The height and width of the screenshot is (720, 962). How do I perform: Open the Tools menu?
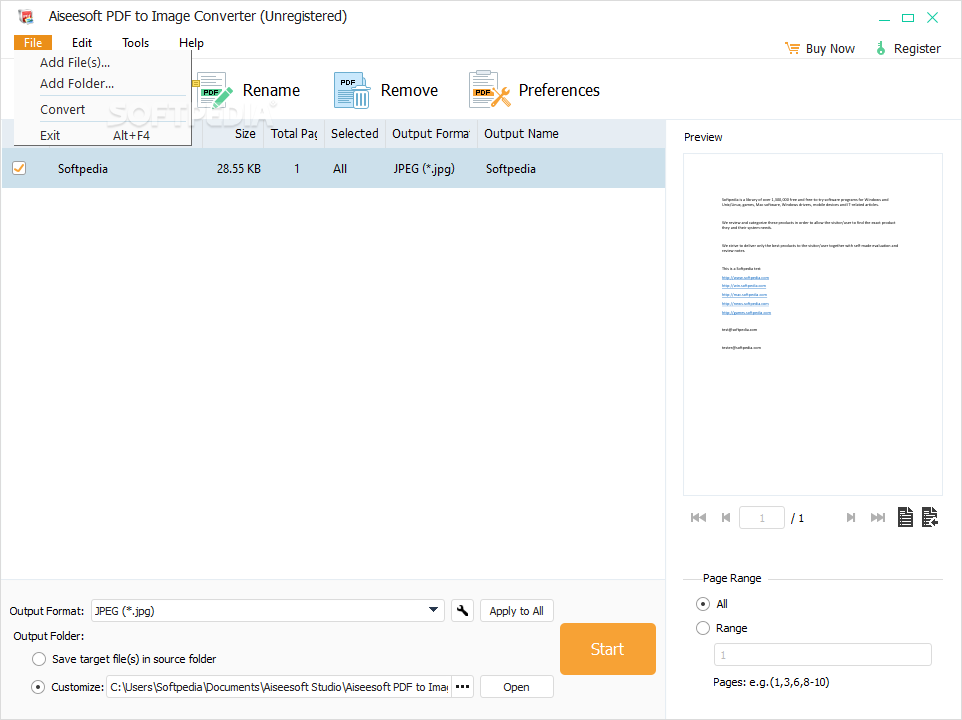pos(136,42)
